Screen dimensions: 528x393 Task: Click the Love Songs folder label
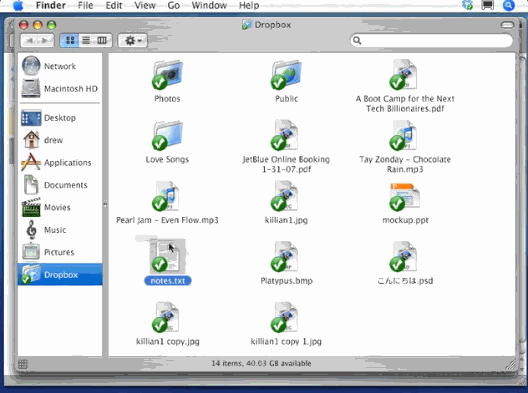[x=167, y=159]
